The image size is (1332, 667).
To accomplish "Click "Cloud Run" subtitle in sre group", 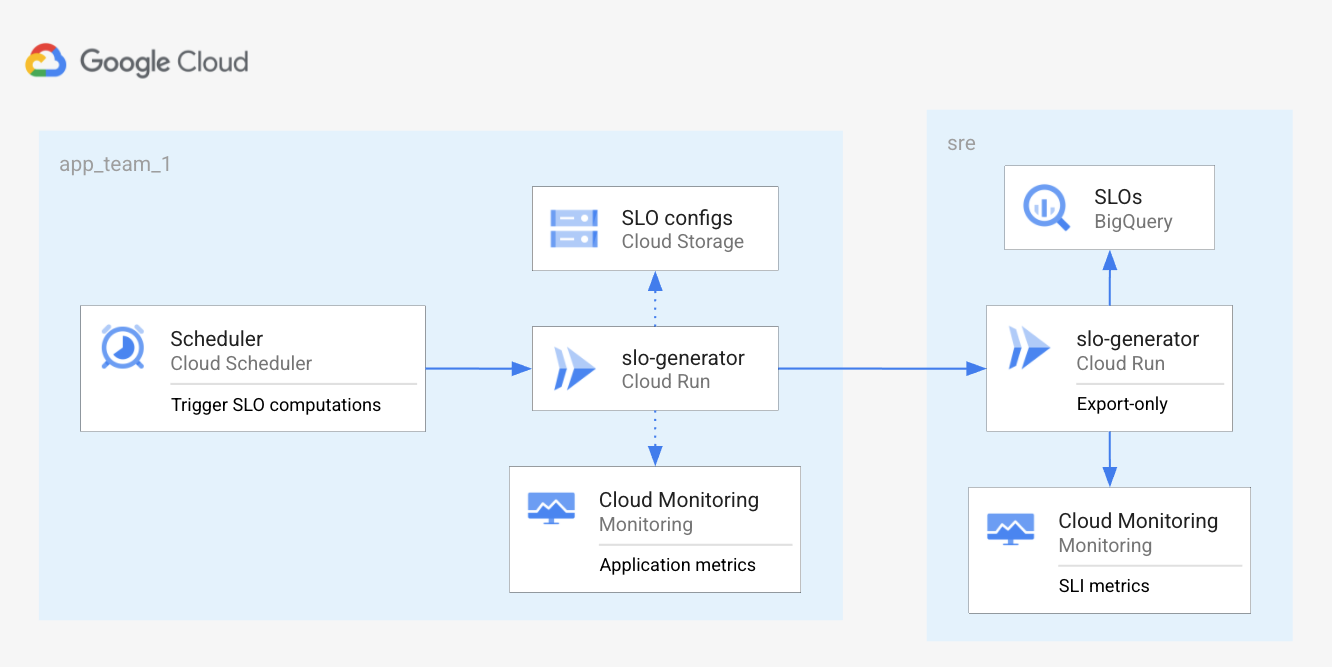I will (x=1121, y=363).
